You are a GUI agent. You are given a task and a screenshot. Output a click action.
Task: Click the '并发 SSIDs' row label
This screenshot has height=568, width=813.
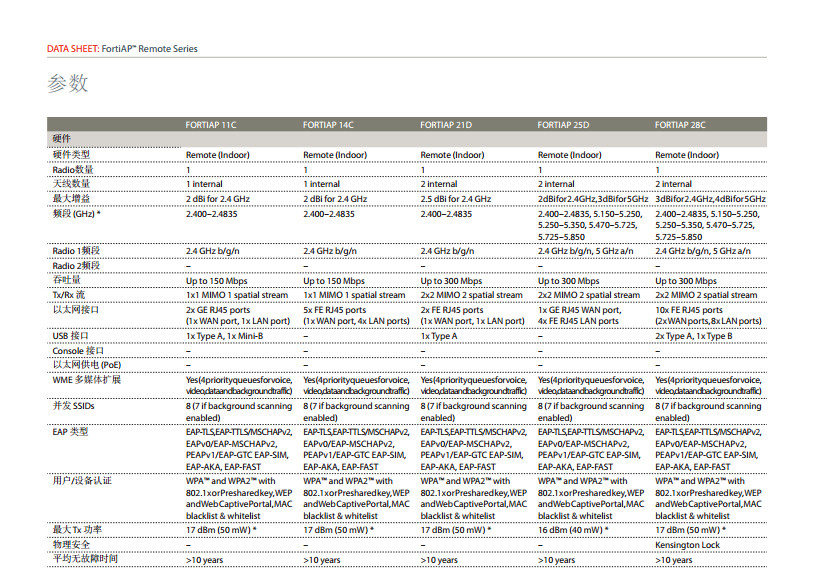pyautogui.click(x=74, y=406)
